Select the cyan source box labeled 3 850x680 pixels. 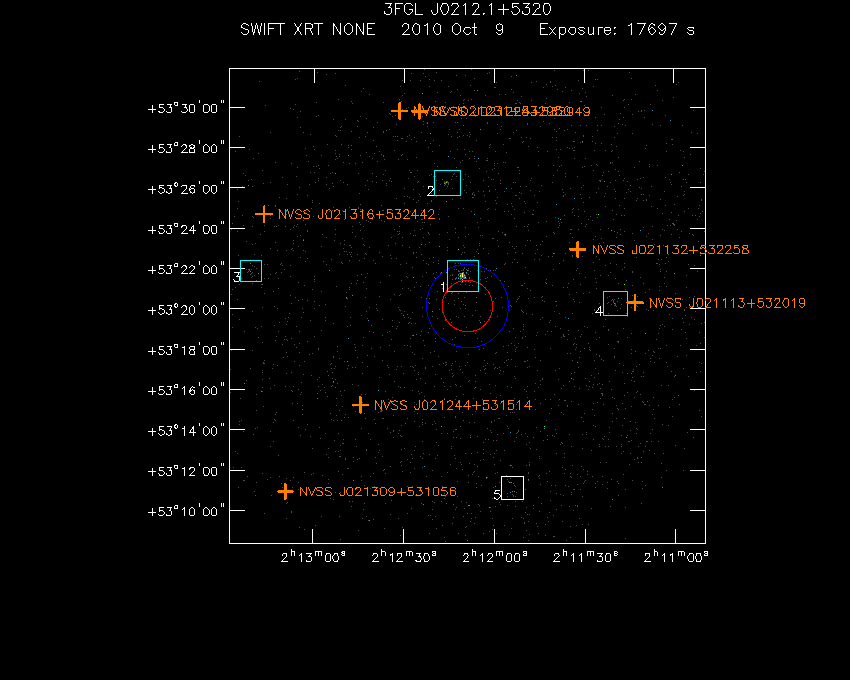[x=251, y=271]
